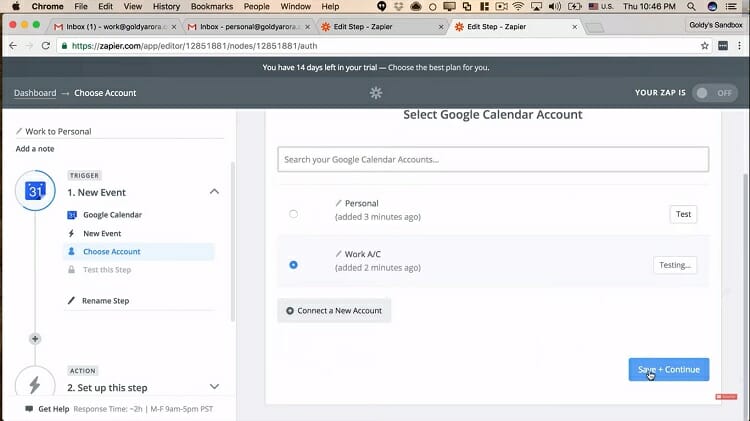Click the Zapier loading gear icon in header

(x=376, y=93)
